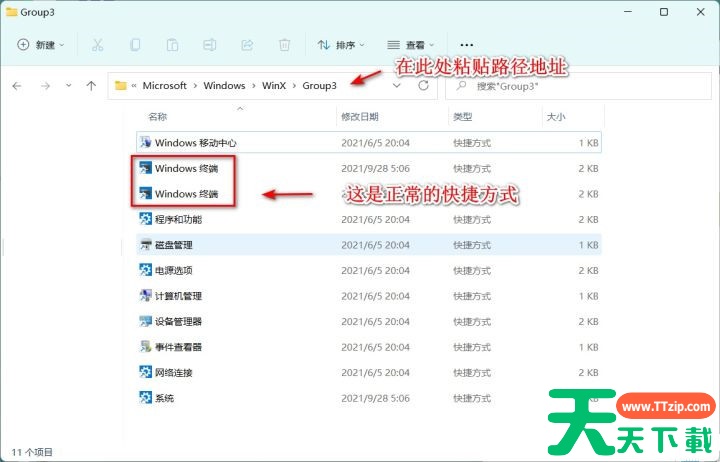Screen dimensions: 720x462
Task: Click the 11 个项目 status text
Action: (32, 452)
